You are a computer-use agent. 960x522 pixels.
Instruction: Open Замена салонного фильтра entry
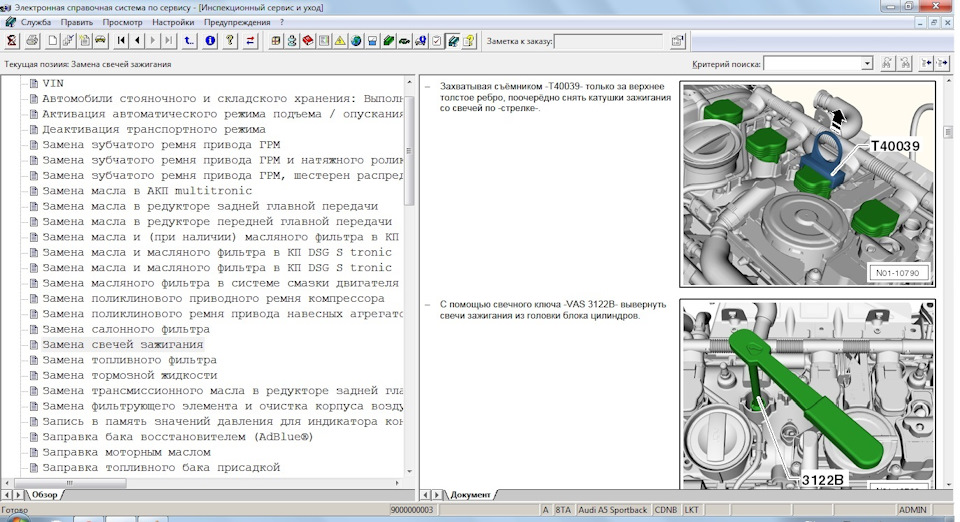click(x=126, y=329)
